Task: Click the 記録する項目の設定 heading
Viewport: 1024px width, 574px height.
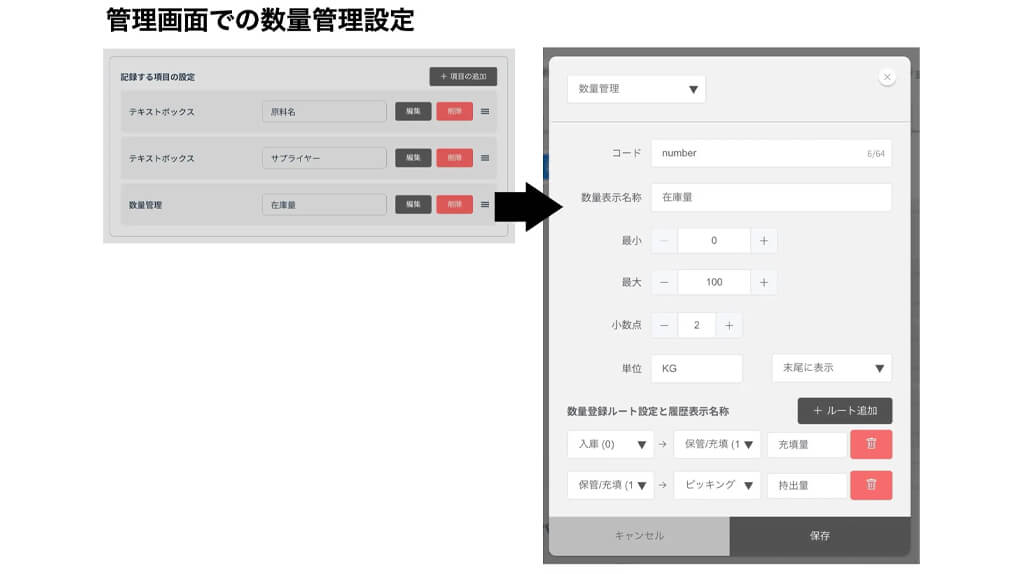Action: tap(157, 77)
